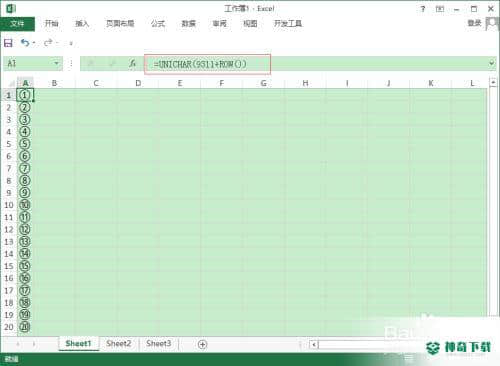500x366 pixels.
Task: Maximize the Excel window
Action: click(474, 9)
